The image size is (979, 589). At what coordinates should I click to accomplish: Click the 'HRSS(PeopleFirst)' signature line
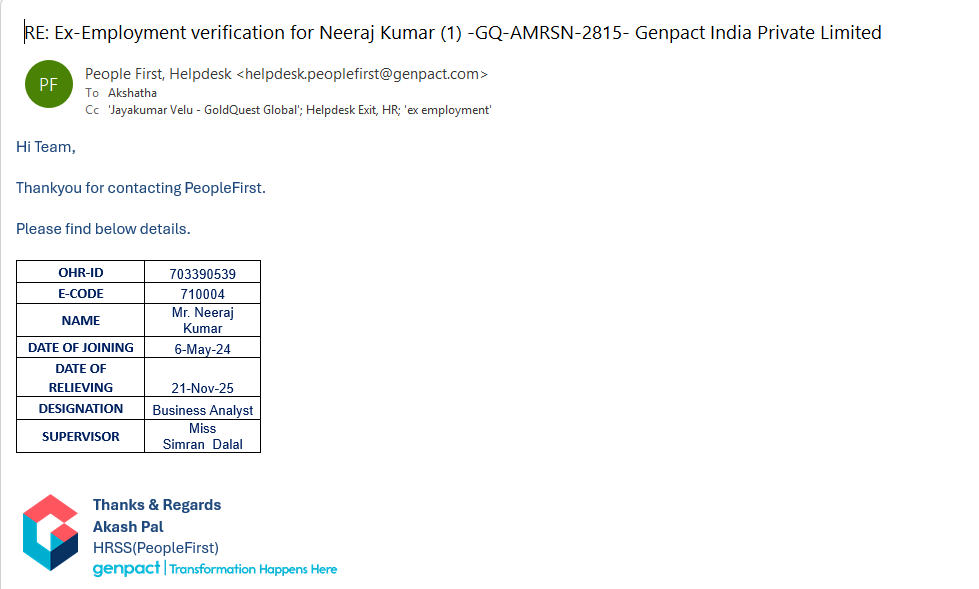(x=155, y=548)
